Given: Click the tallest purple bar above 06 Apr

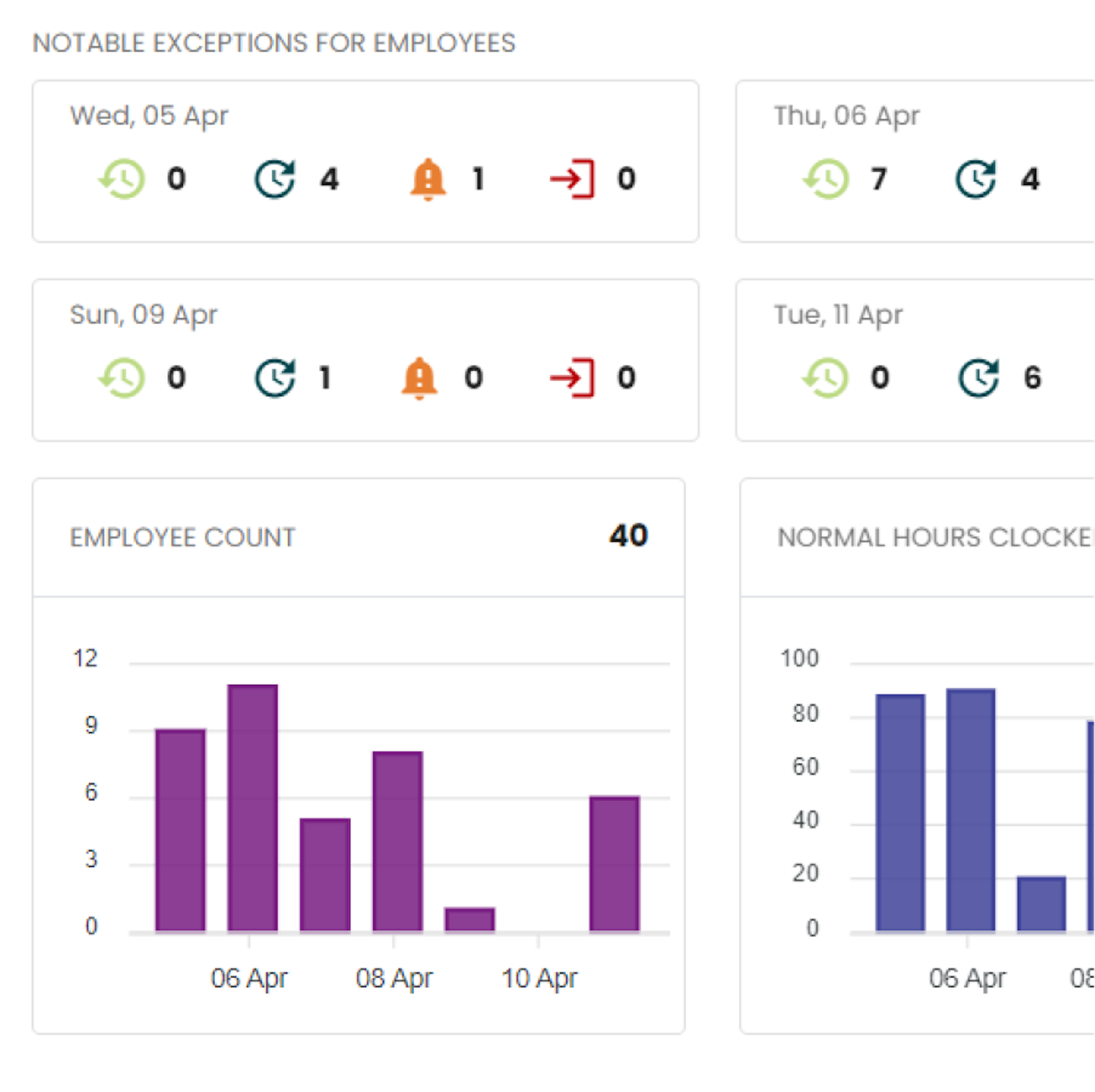Looking at the screenshot, I should [x=253, y=808].
